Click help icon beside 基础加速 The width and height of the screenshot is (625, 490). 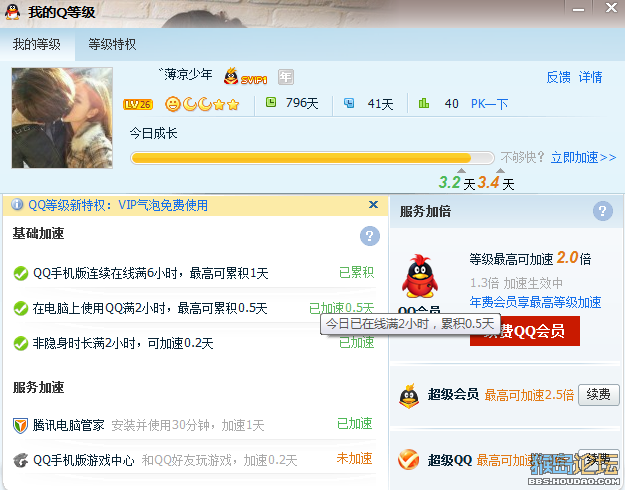pyautogui.click(x=369, y=236)
